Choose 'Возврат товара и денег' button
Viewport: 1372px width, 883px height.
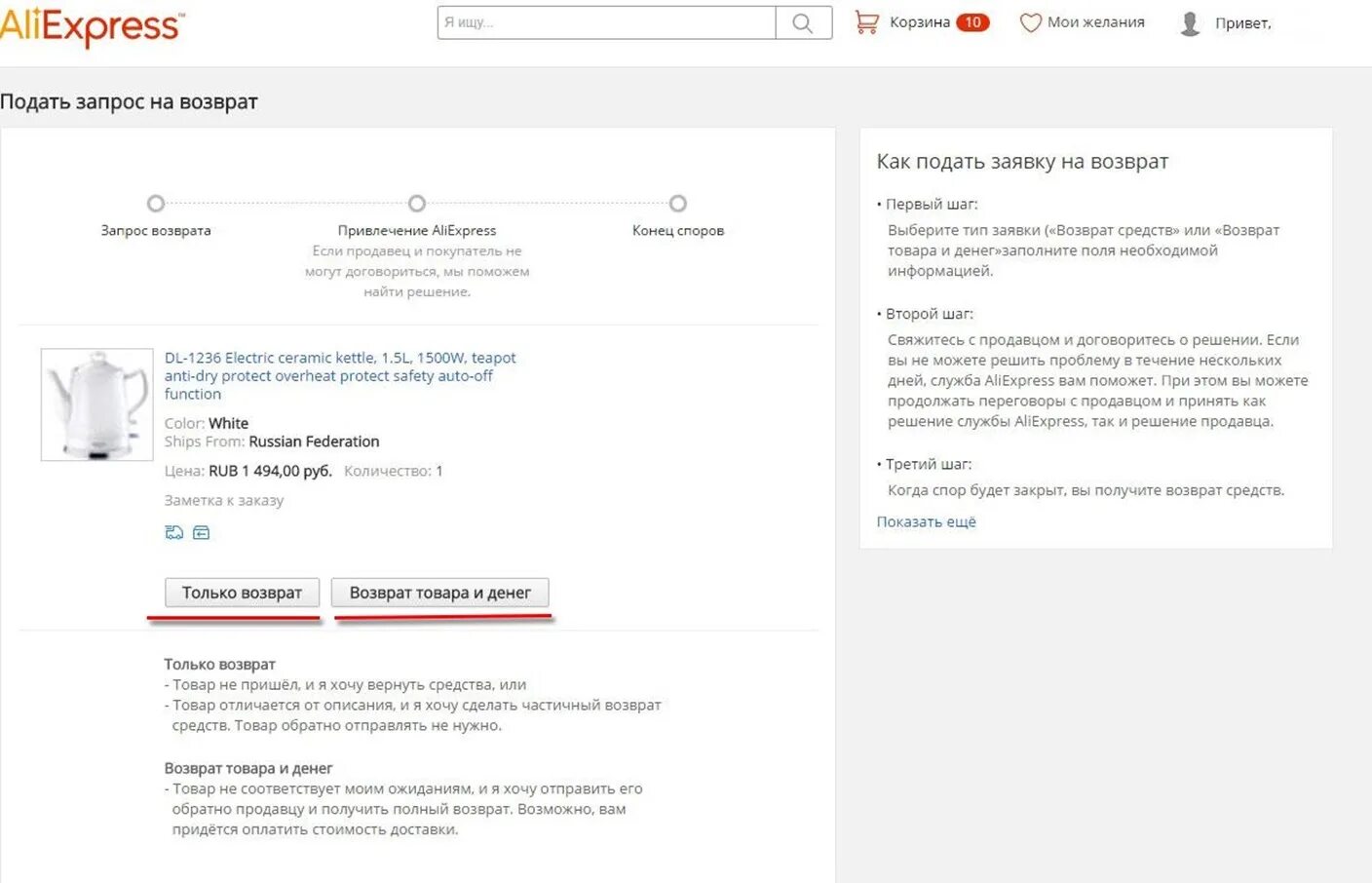click(440, 593)
